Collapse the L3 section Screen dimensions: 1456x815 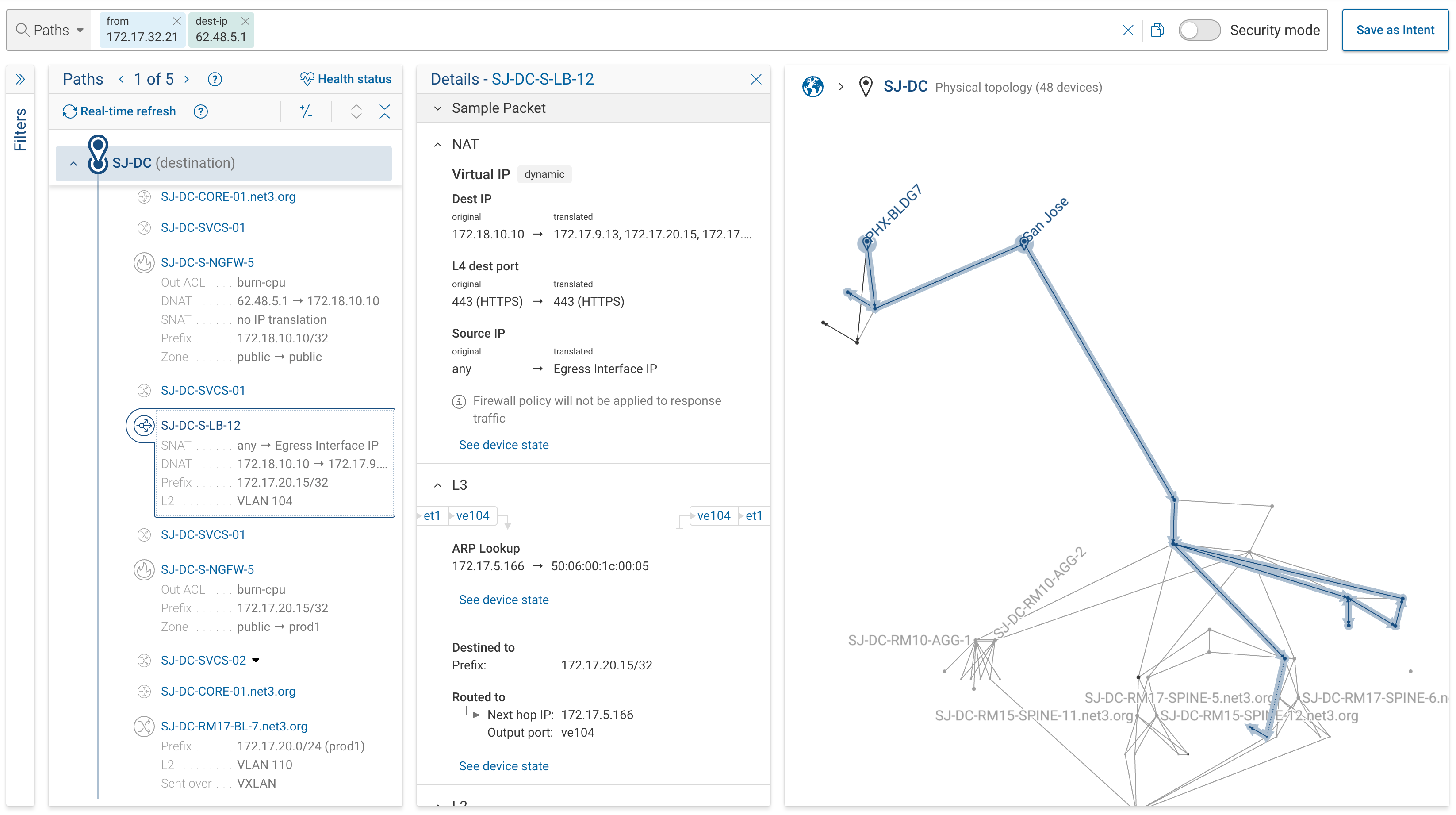point(437,485)
